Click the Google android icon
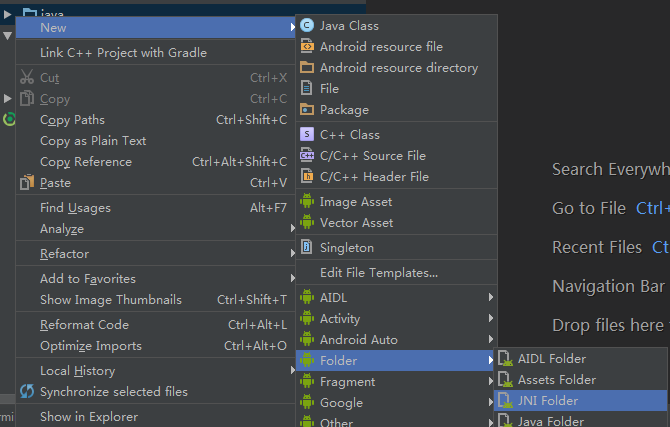 (307, 401)
